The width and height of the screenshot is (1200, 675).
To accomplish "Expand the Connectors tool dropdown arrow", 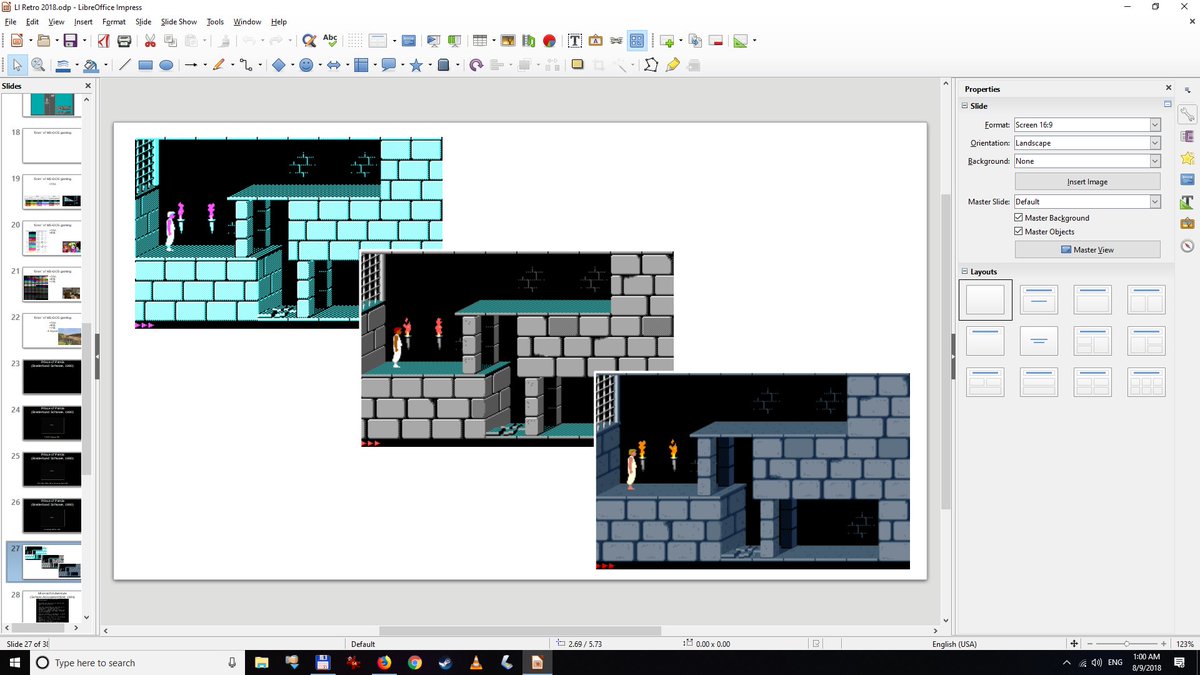I will 259,65.
